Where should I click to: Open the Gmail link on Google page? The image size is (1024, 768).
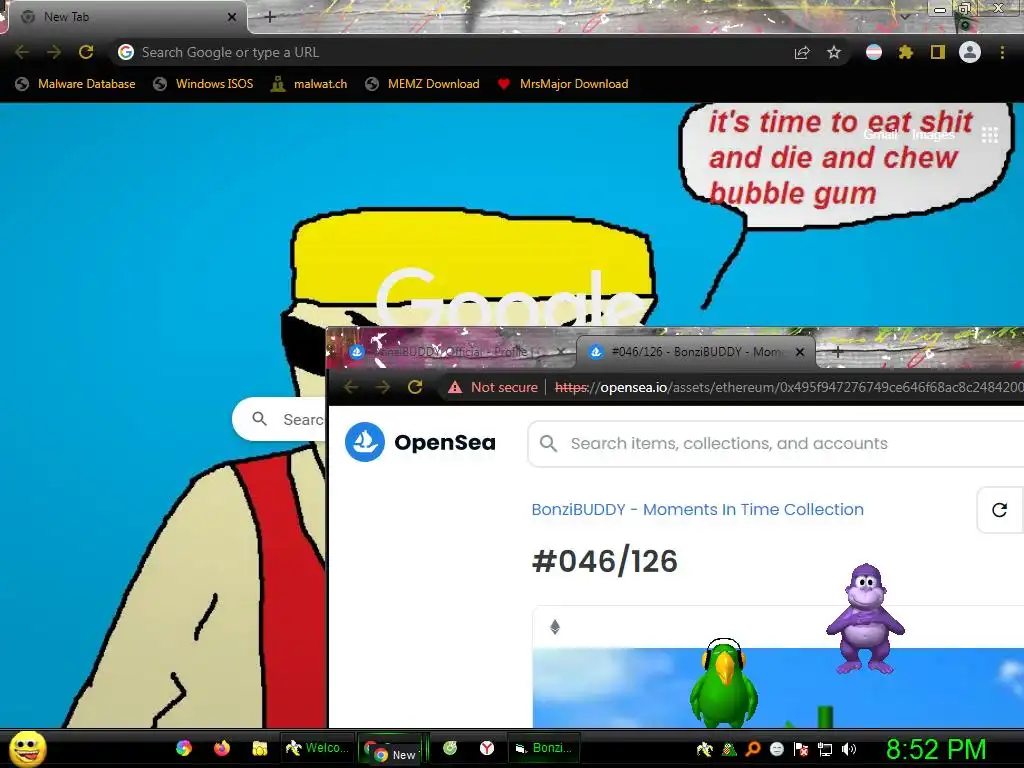881,135
